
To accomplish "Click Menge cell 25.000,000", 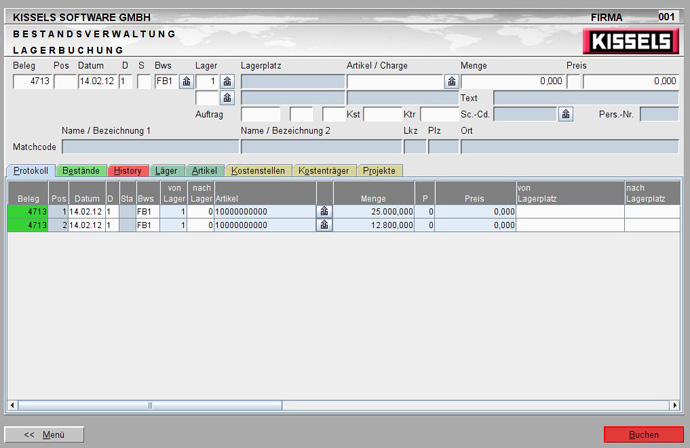I will [374, 212].
